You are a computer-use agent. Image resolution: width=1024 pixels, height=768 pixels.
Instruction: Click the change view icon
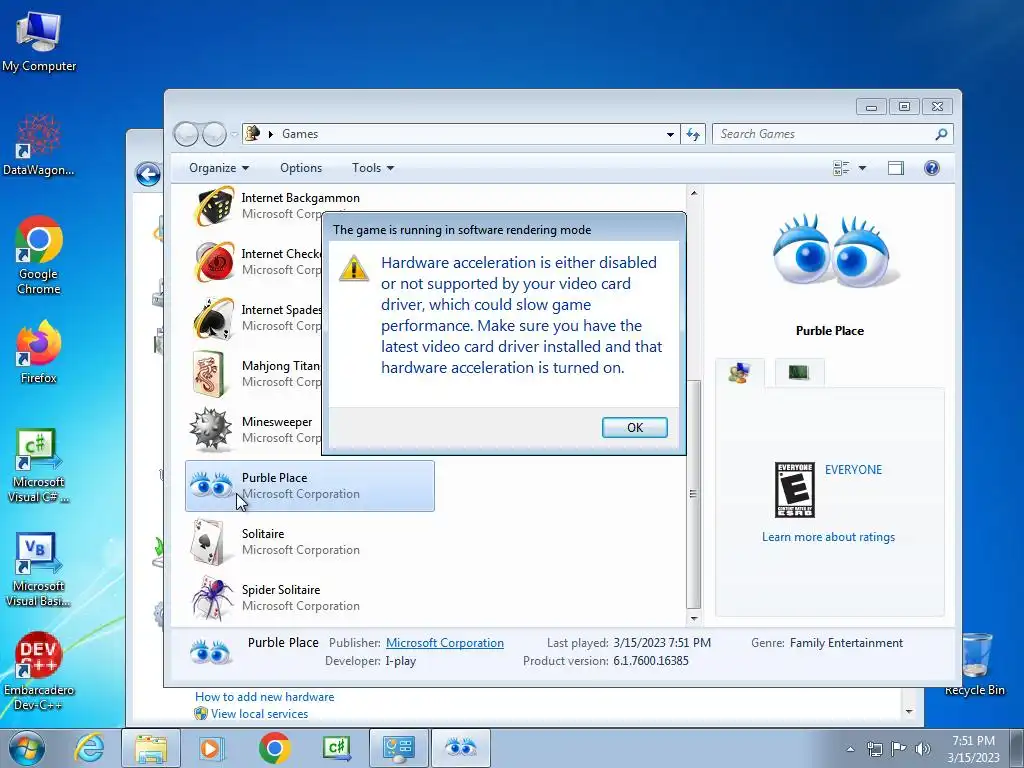click(841, 168)
